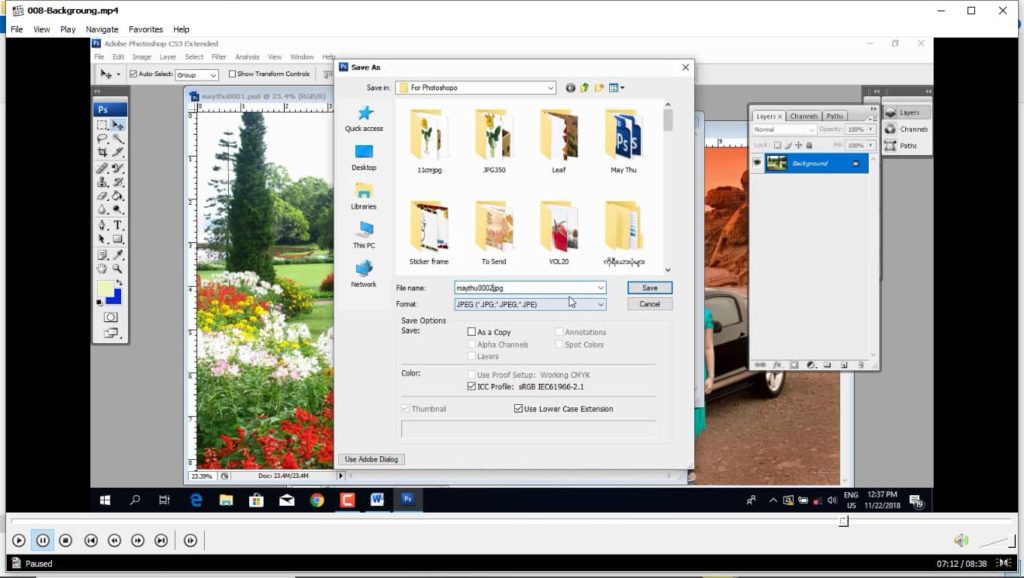Open Google Chrome from the Windows taskbar

317,500
